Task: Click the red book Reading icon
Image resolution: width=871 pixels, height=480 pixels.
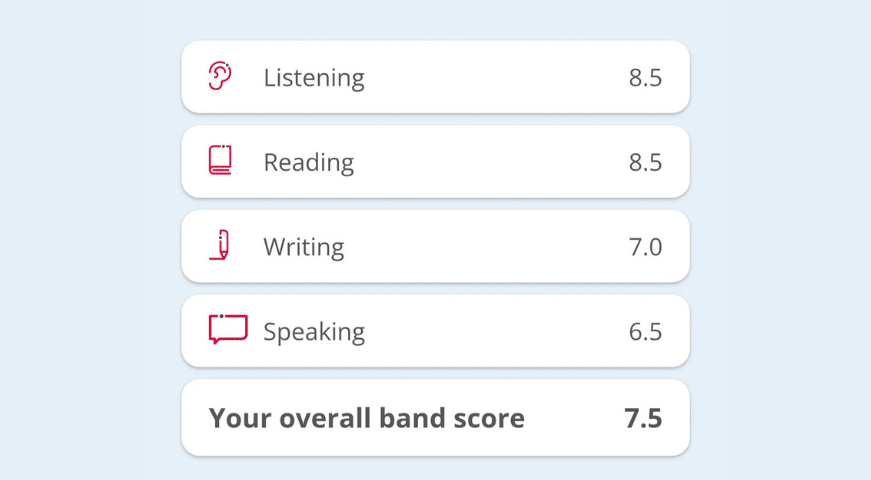Action: pyautogui.click(x=220, y=161)
